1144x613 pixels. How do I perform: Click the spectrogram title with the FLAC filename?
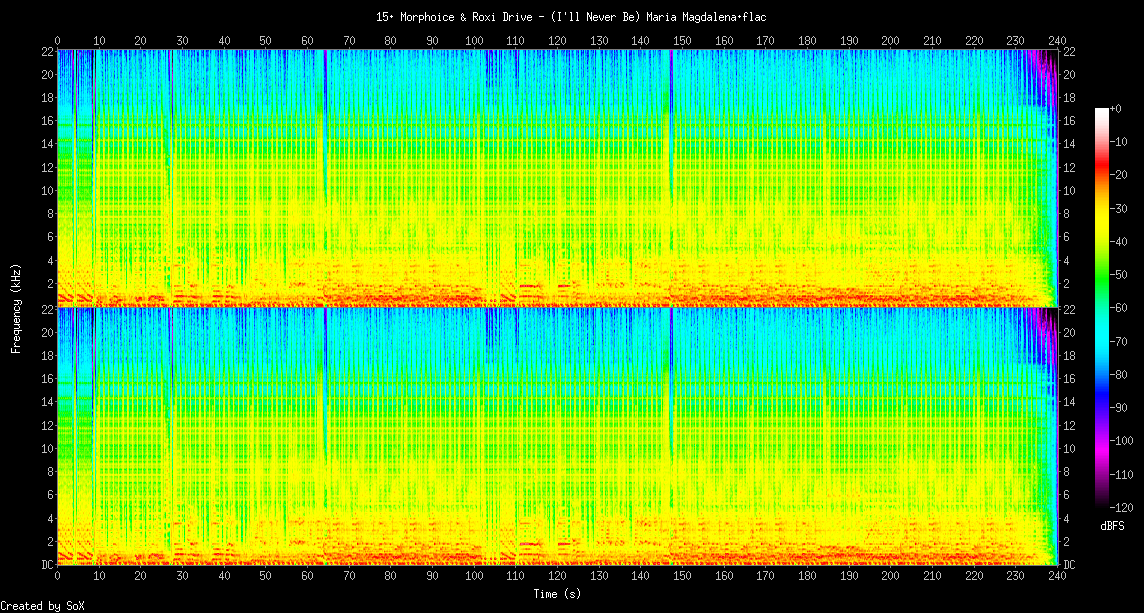click(x=571, y=17)
